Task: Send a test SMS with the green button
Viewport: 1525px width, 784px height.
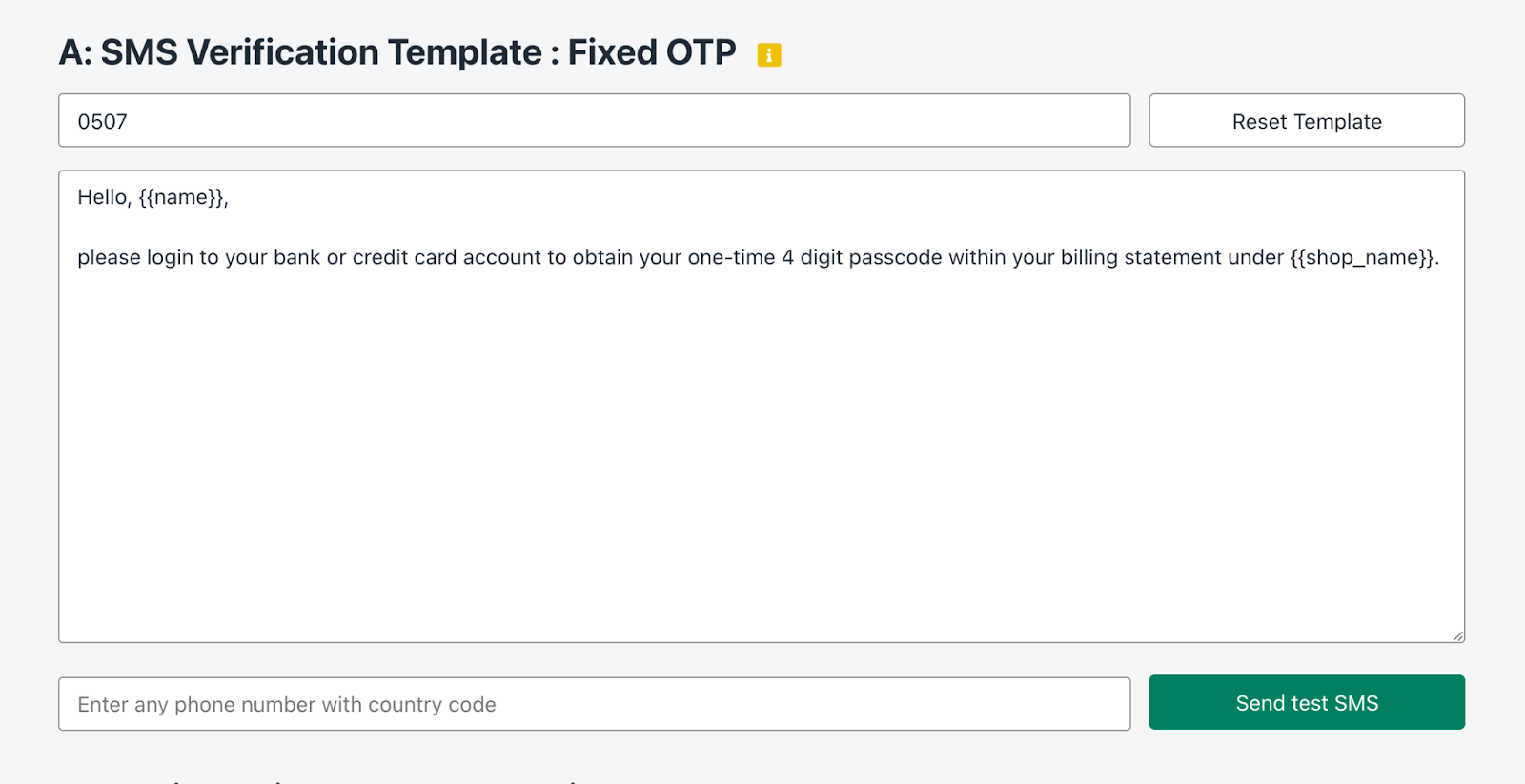Action: [1307, 702]
